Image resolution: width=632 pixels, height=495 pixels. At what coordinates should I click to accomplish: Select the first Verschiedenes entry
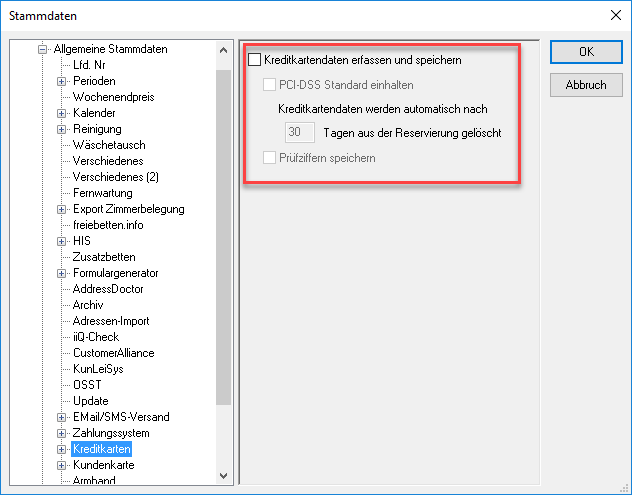click(x=108, y=161)
